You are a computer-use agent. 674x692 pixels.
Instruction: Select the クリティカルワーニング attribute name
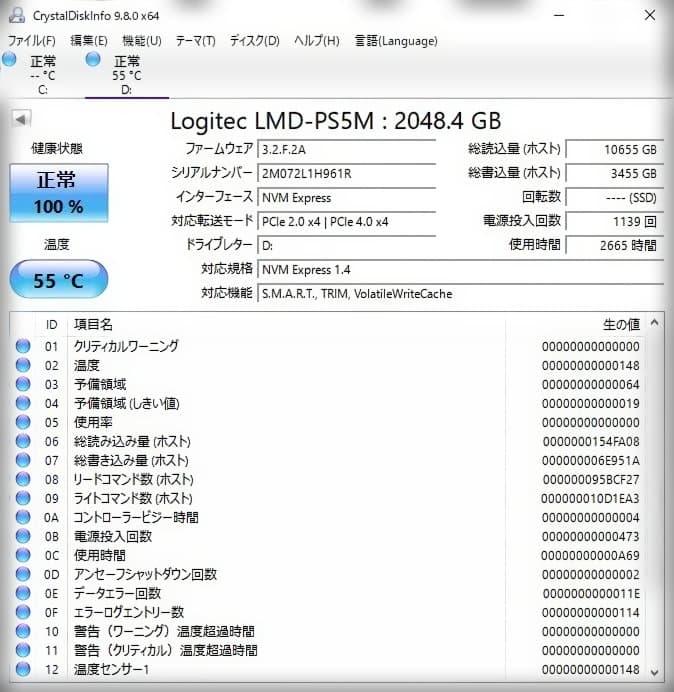[126, 346]
